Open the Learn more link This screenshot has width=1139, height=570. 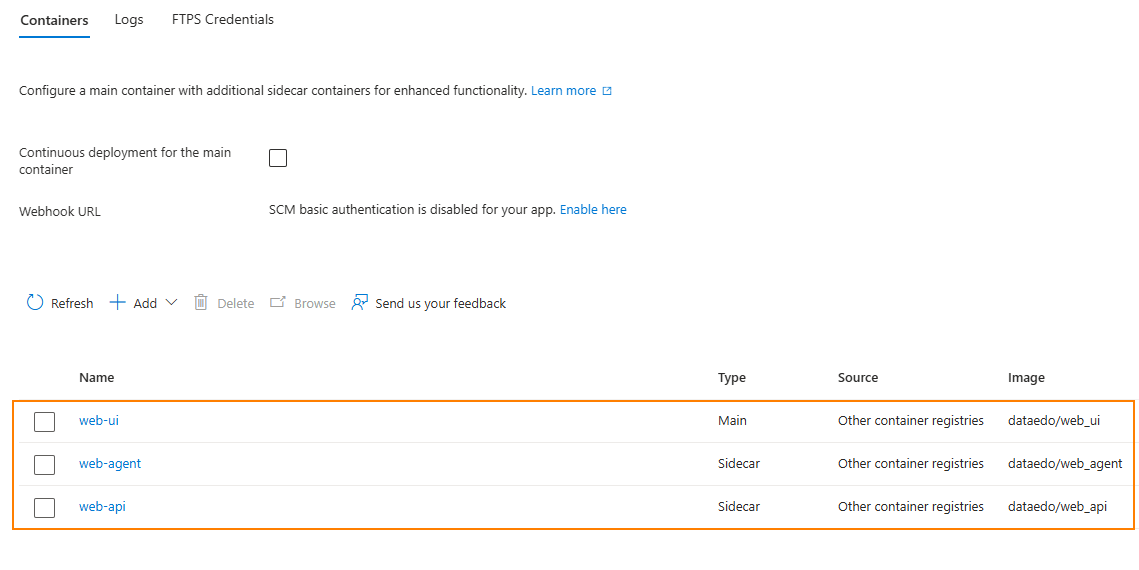pos(563,91)
